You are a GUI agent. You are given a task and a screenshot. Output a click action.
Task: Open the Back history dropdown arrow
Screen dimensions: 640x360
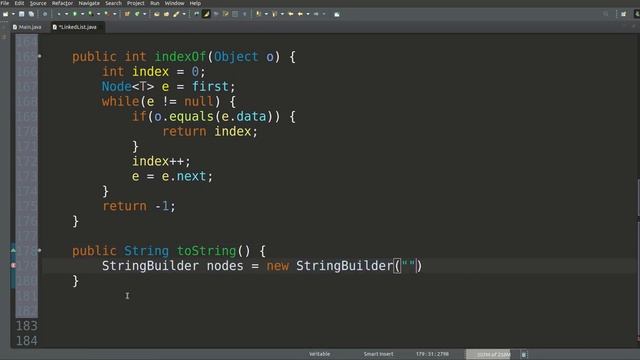[308, 14]
